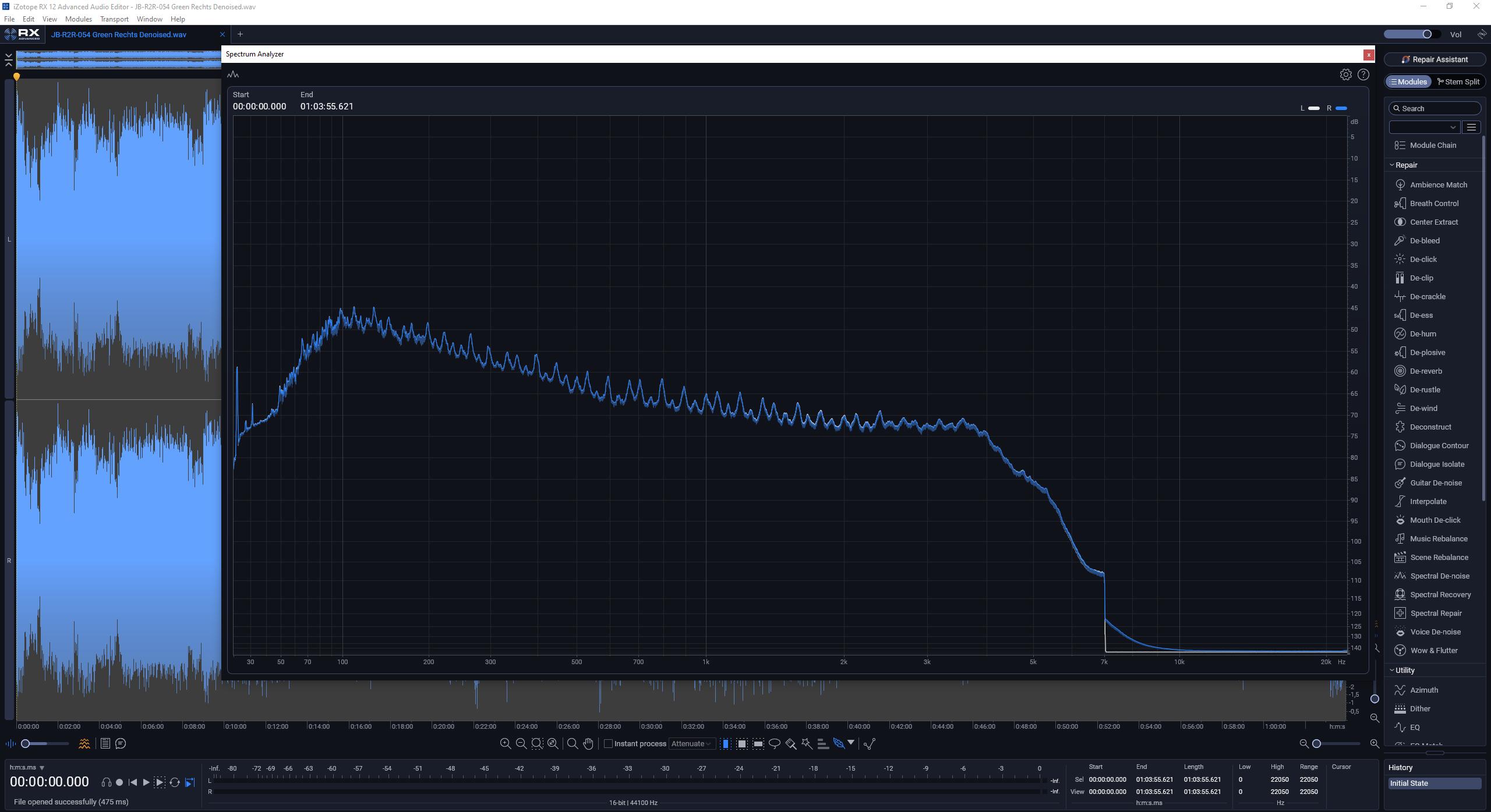Open the Attenuate mode dropdown
This screenshot has width=1491, height=812.
point(691,743)
